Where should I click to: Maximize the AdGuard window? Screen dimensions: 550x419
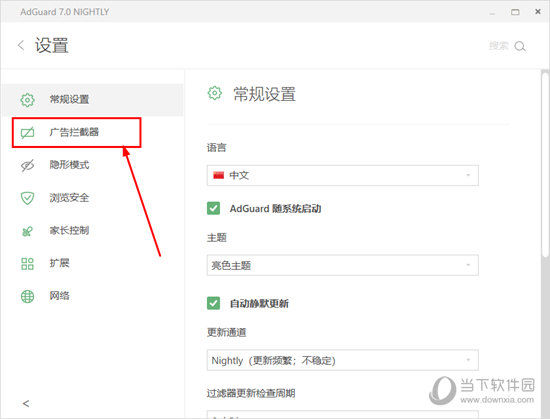click(x=515, y=12)
